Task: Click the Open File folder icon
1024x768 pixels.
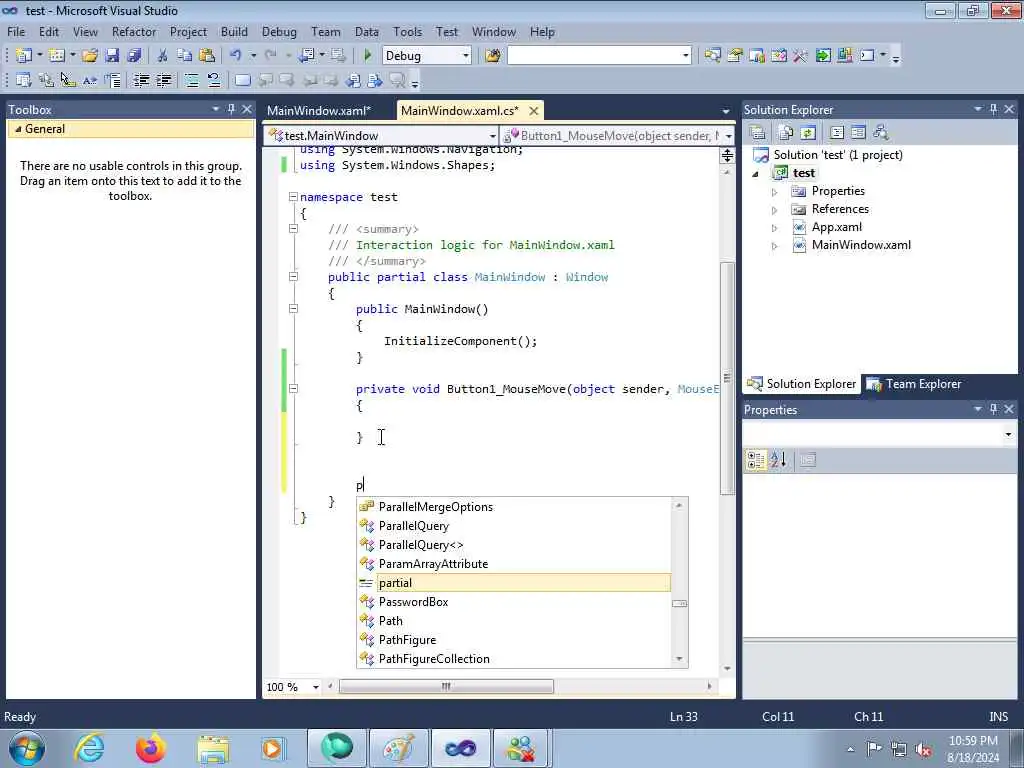Action: click(90, 56)
